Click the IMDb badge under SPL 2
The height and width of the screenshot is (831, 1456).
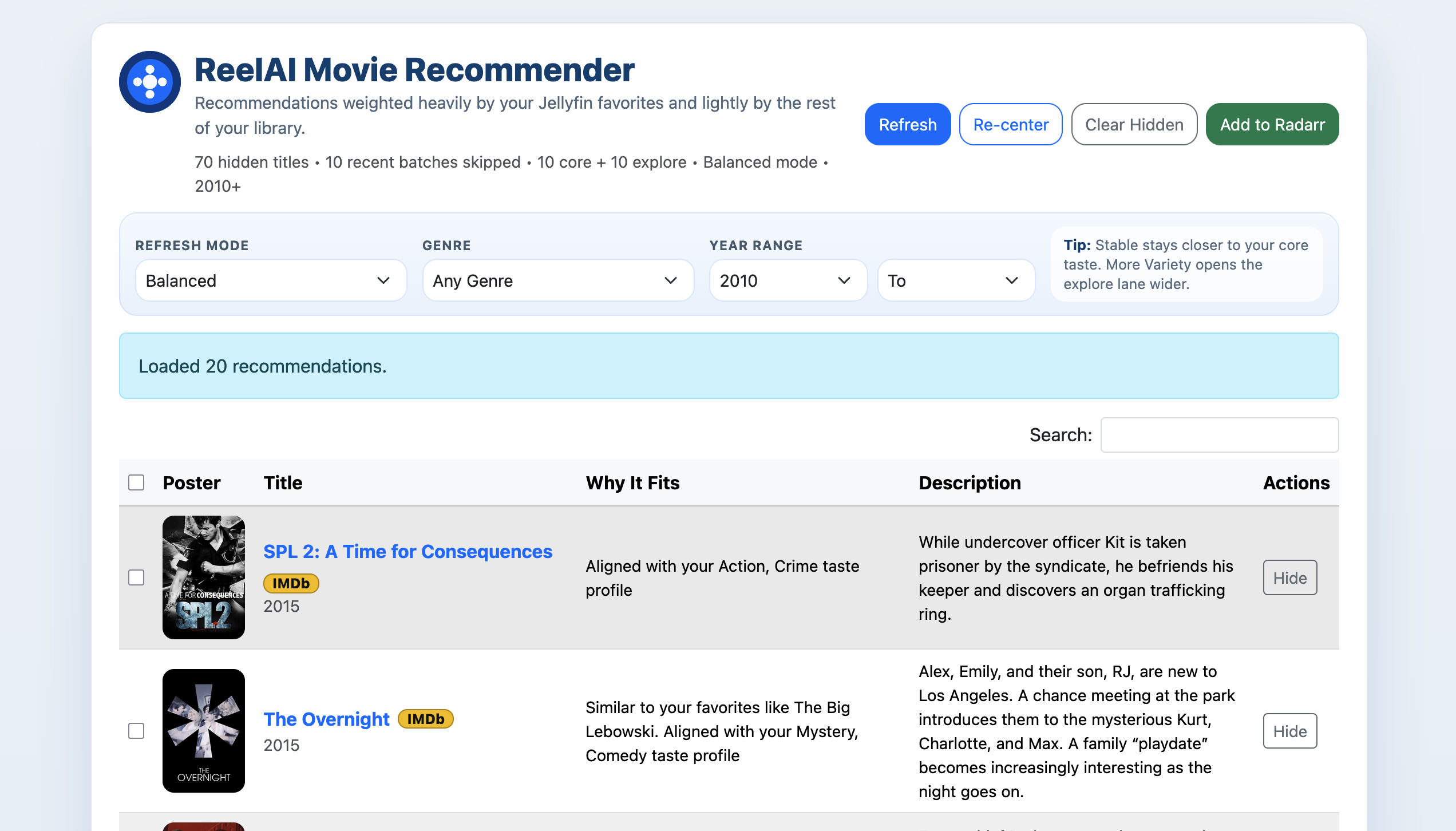(291, 583)
